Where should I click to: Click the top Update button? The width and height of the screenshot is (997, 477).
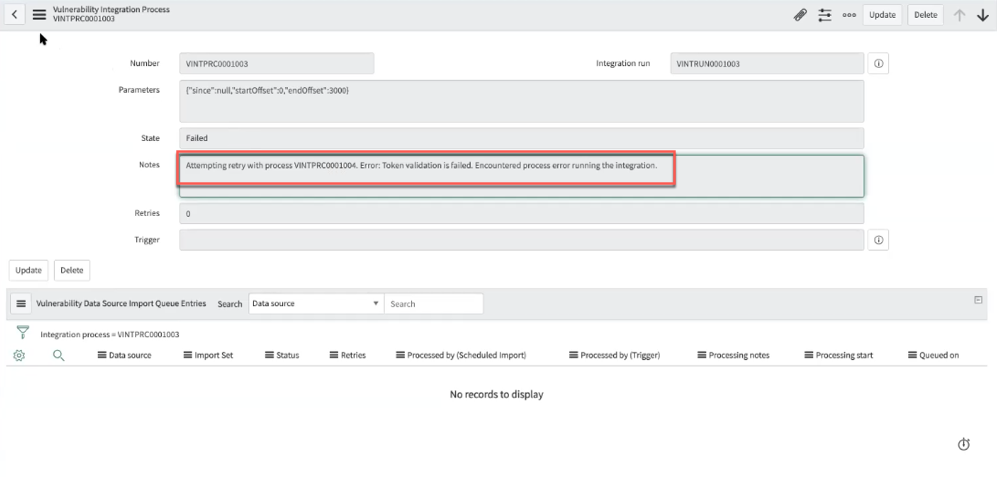pos(882,15)
